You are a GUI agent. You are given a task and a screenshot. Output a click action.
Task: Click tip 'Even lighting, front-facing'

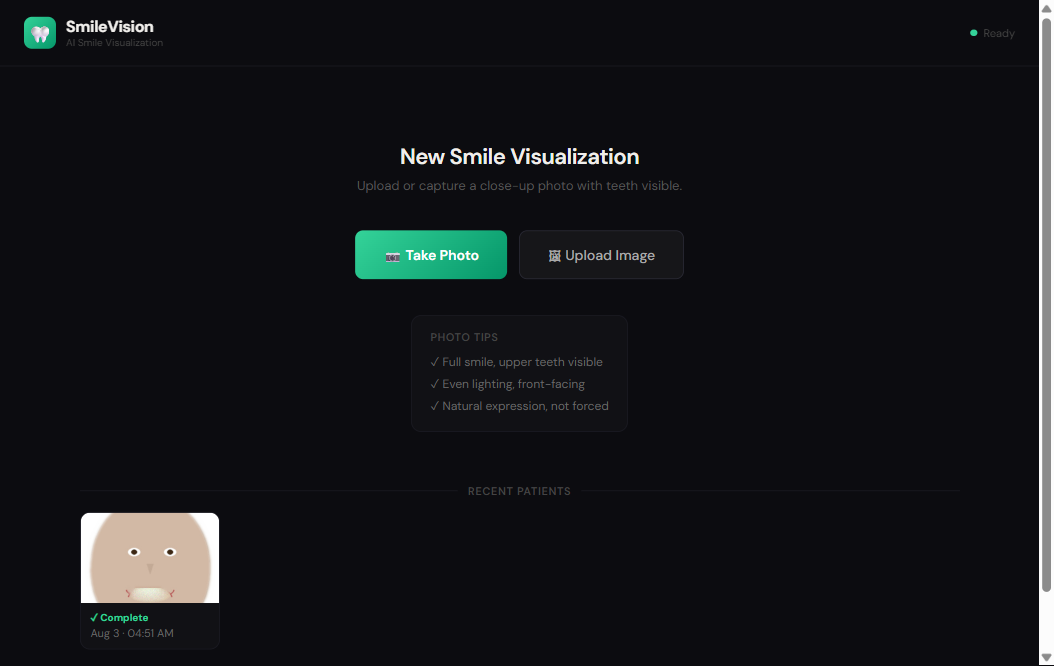point(508,384)
